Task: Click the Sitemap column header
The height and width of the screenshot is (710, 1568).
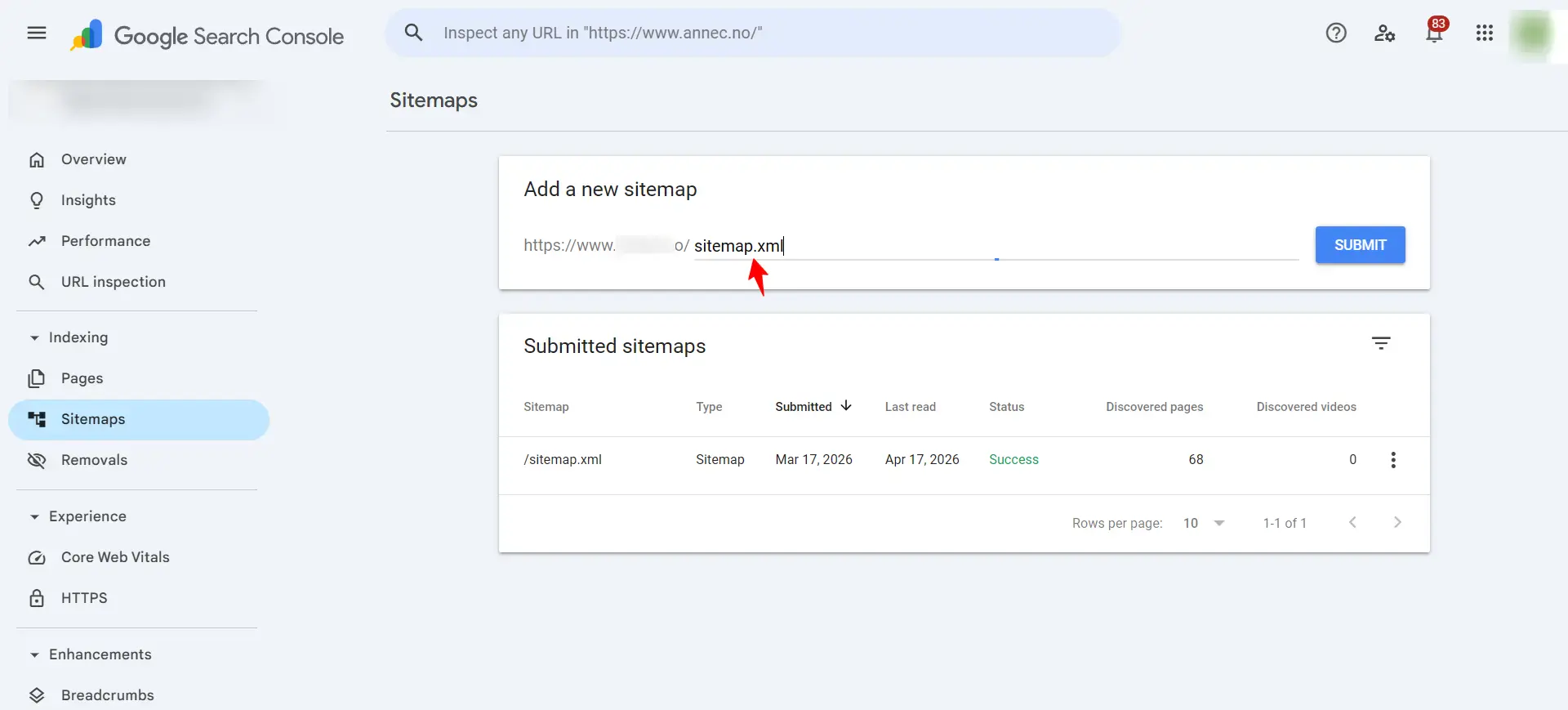Action: pyautogui.click(x=546, y=407)
